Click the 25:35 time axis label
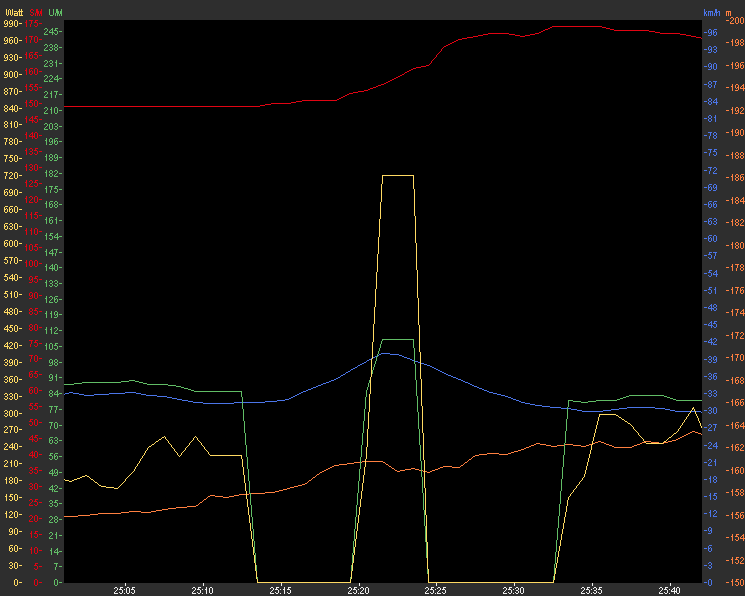Image resolution: width=745 pixels, height=596 pixels. (x=591, y=590)
